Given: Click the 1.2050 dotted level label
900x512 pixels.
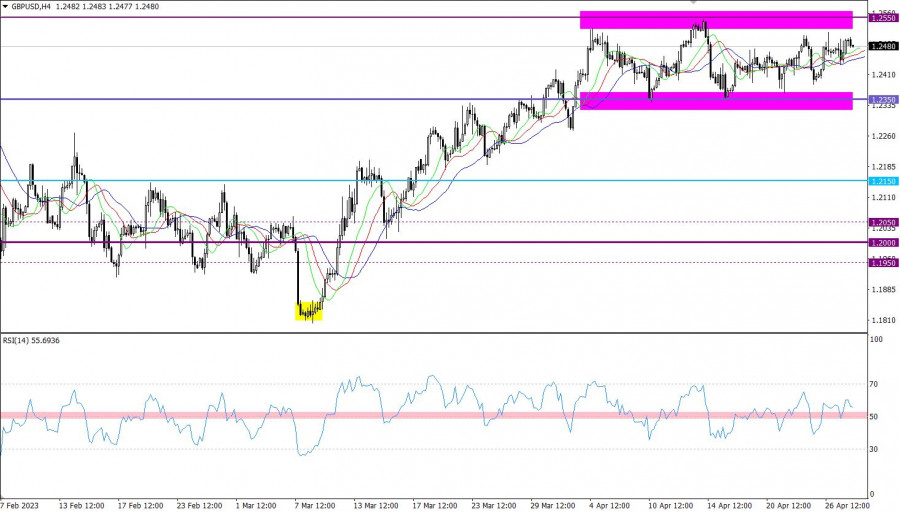Looking at the screenshot, I should pyautogui.click(x=882, y=222).
